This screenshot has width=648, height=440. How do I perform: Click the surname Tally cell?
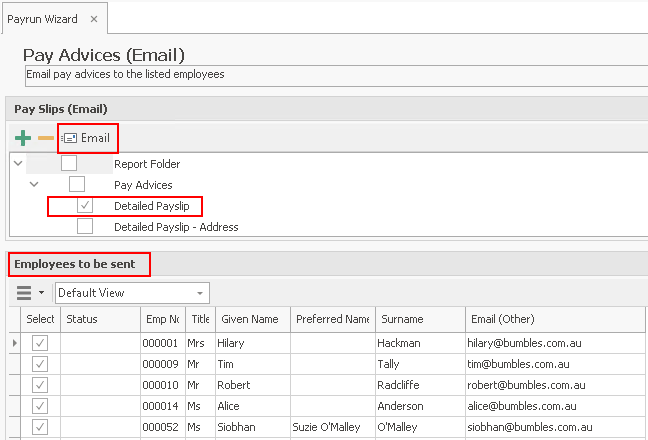(x=420, y=364)
